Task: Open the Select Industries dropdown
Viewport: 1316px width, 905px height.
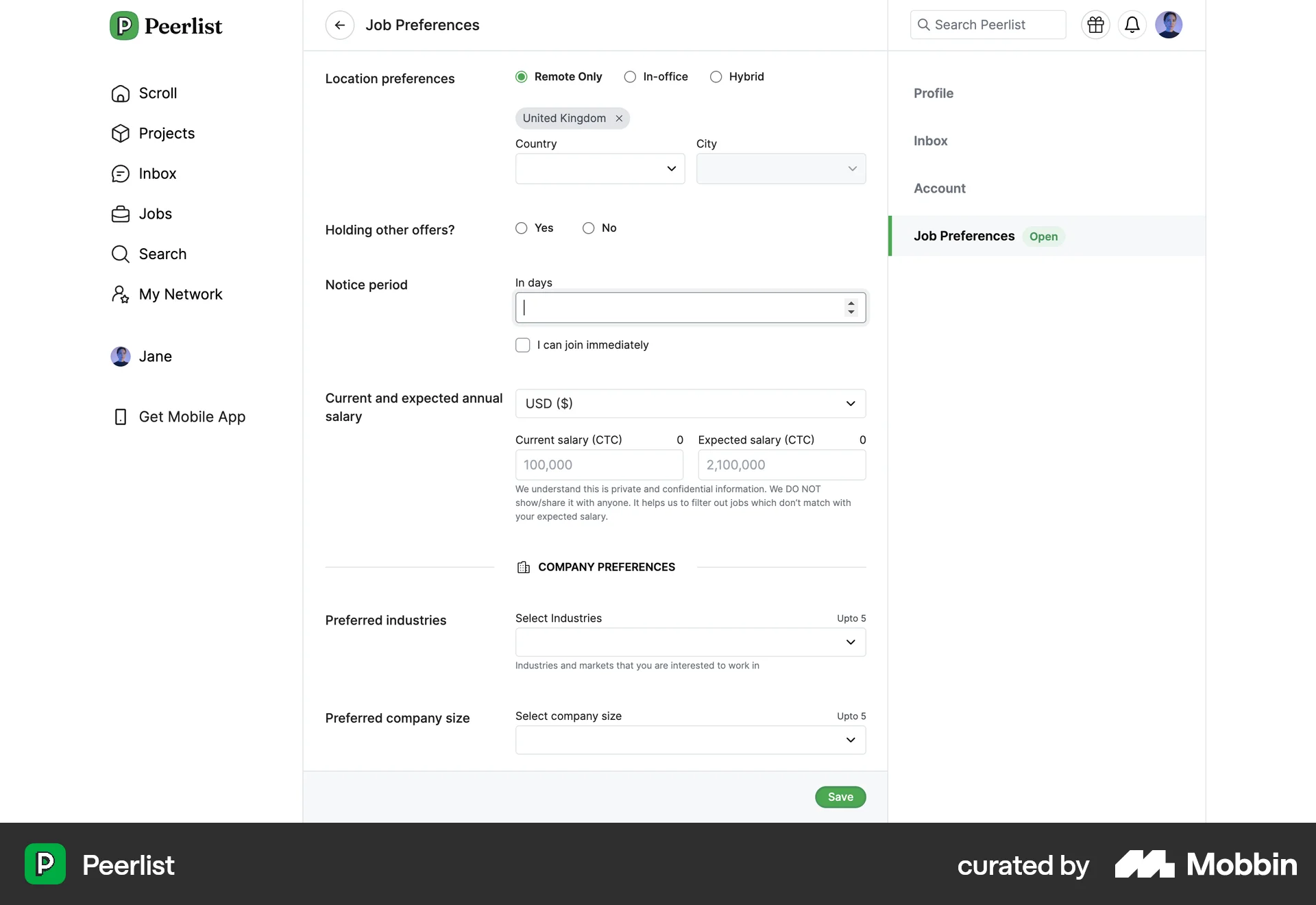Action: [690, 642]
